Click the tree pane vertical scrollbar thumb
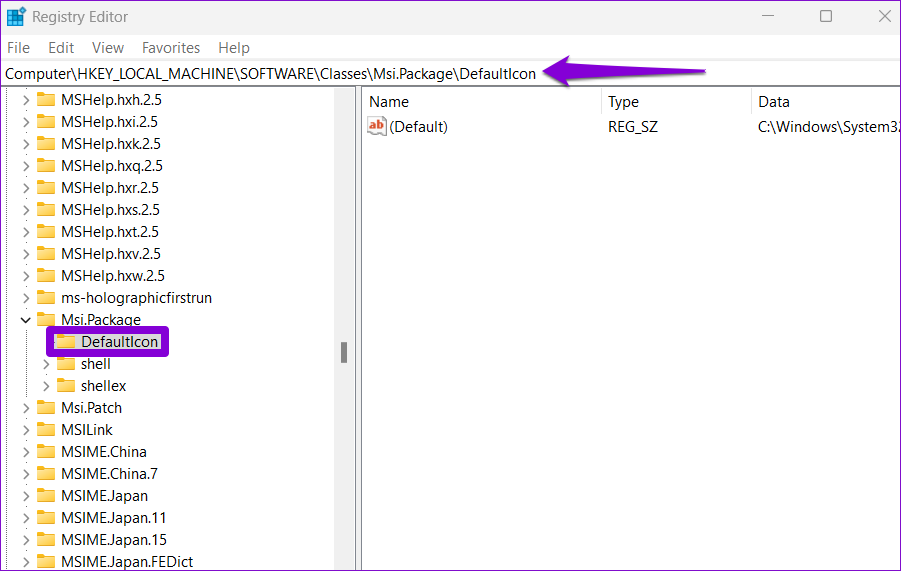The height and width of the screenshot is (571, 901). click(x=344, y=352)
